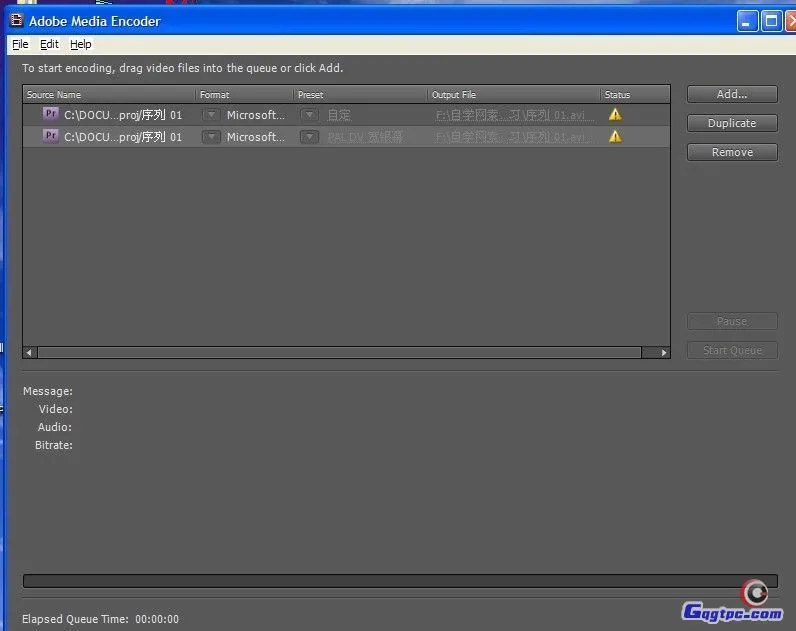This screenshot has width=796, height=631.
Task: Click the Premiere icon in the second queue row
Action: (x=51, y=136)
